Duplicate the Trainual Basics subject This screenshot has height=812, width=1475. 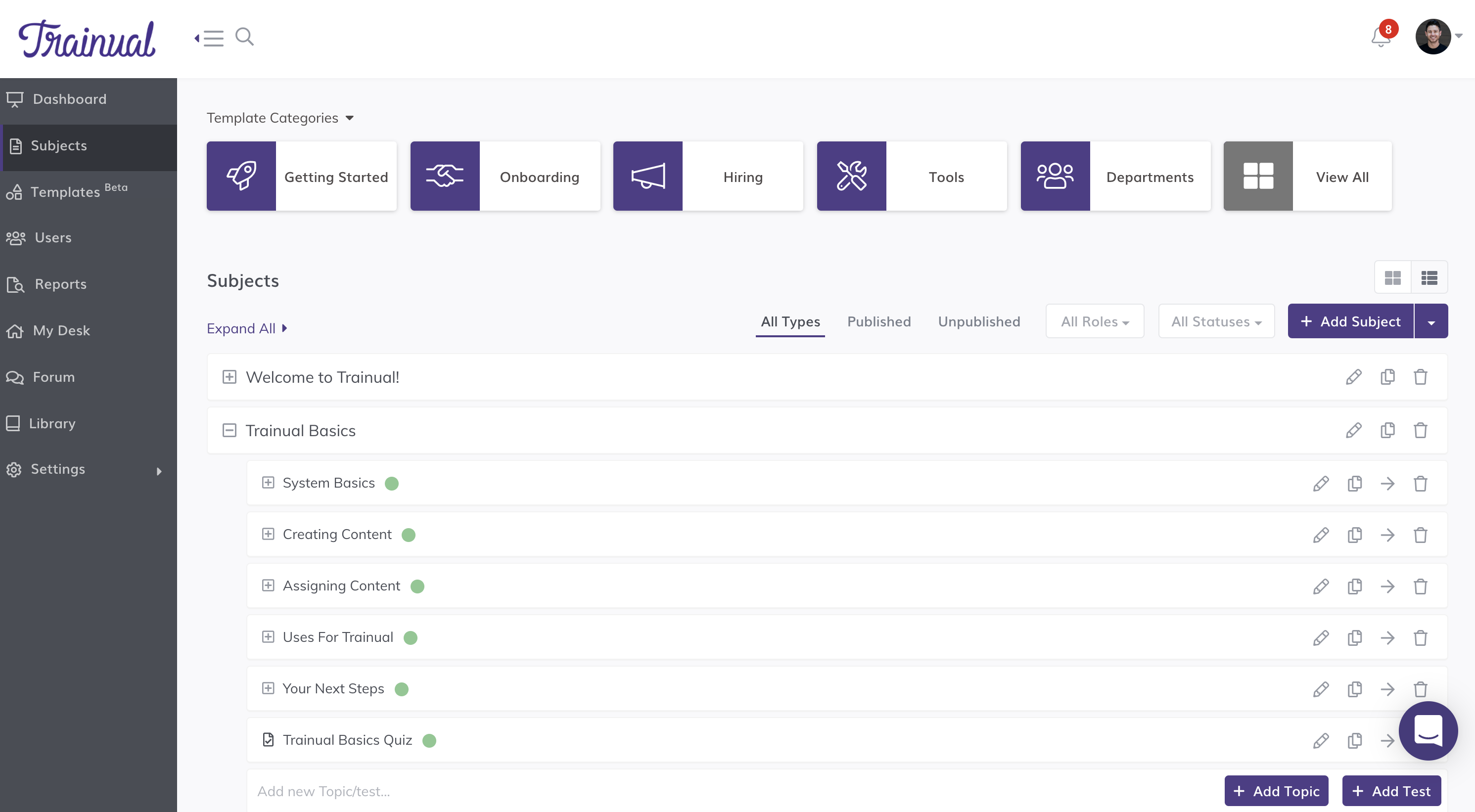pos(1387,431)
